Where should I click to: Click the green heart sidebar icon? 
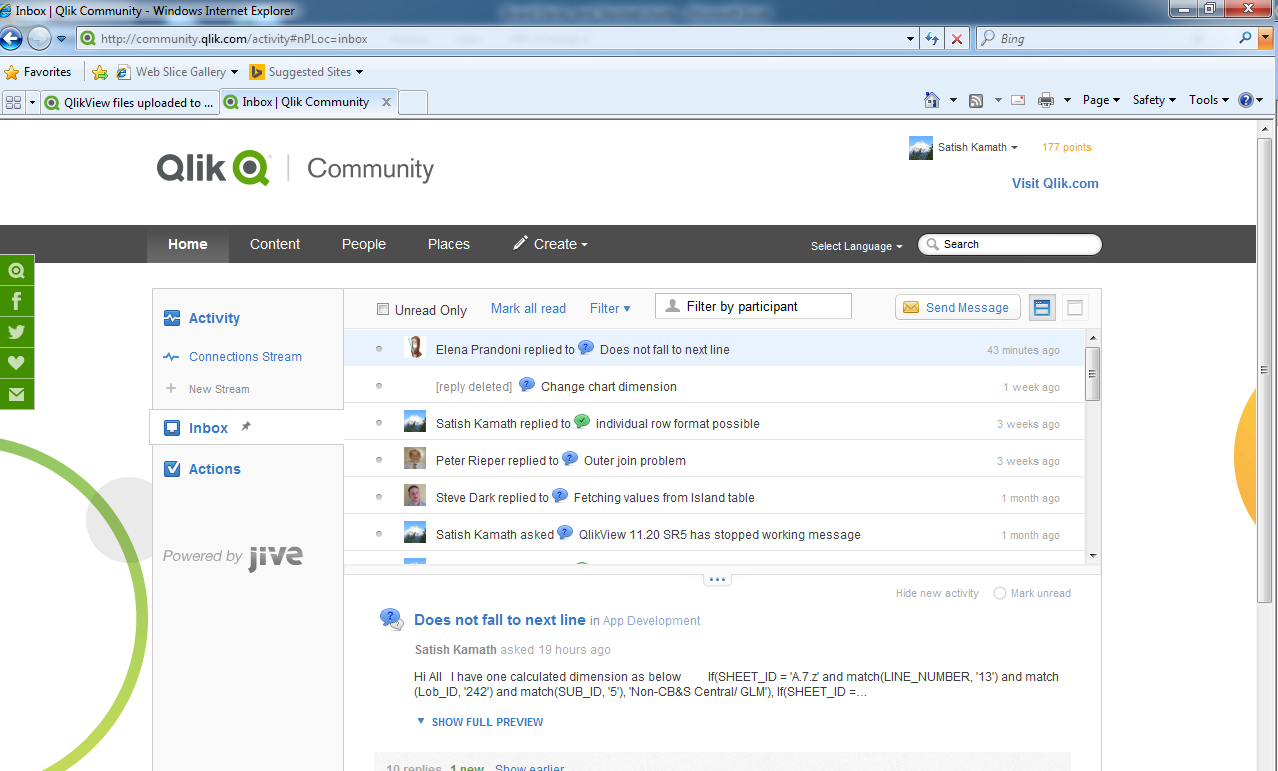pyautogui.click(x=17, y=363)
